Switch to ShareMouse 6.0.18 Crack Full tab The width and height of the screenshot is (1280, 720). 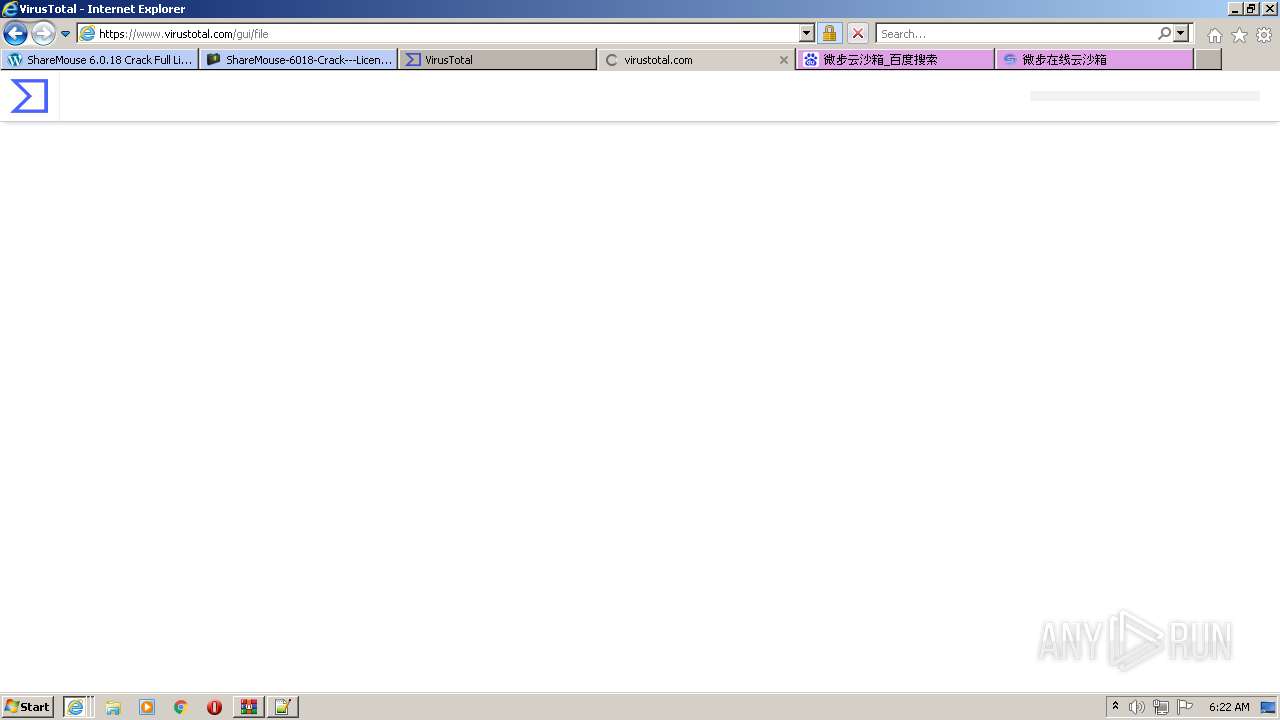pos(100,59)
